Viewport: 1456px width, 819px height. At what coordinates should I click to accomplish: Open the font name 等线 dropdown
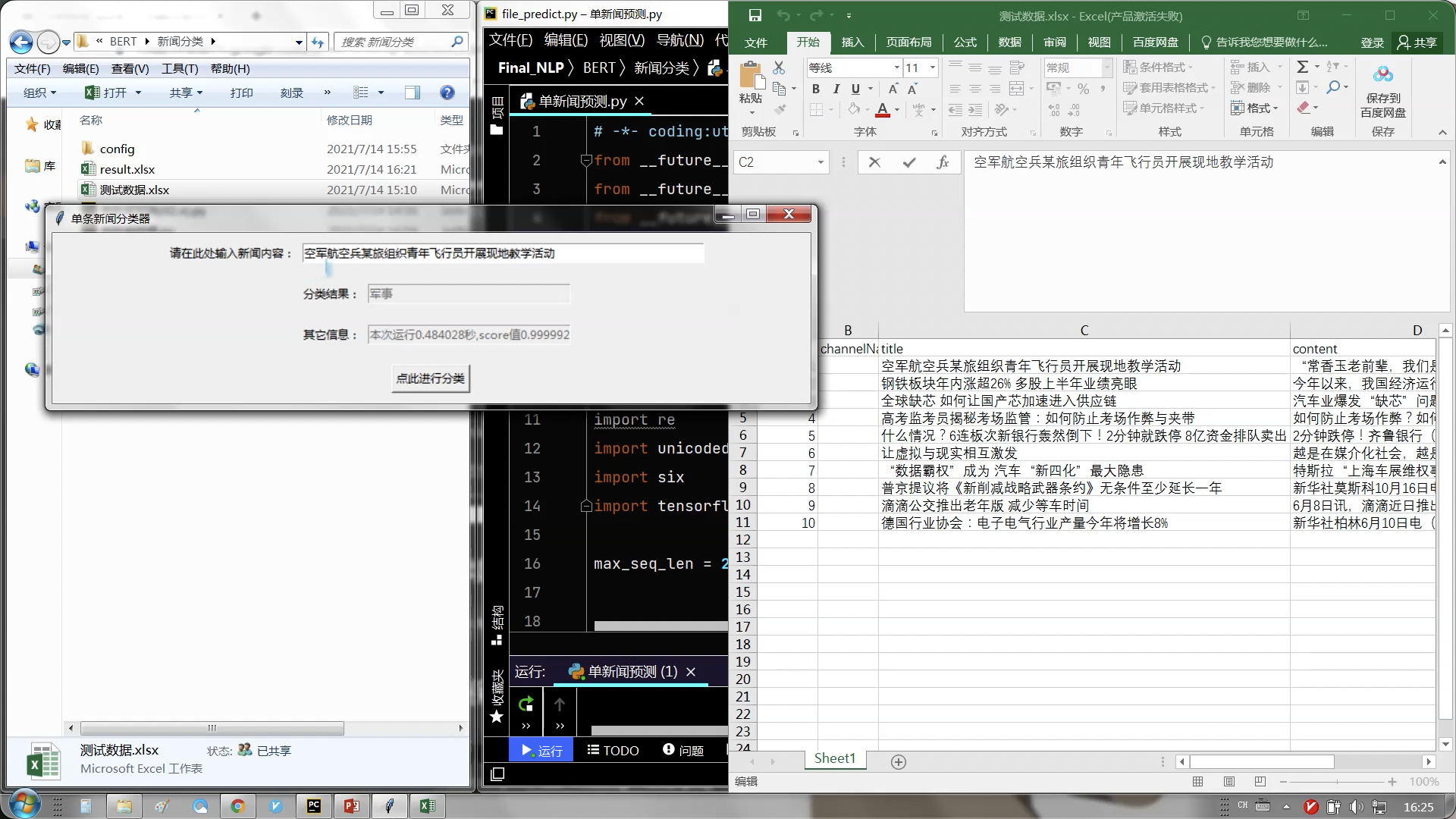click(896, 68)
